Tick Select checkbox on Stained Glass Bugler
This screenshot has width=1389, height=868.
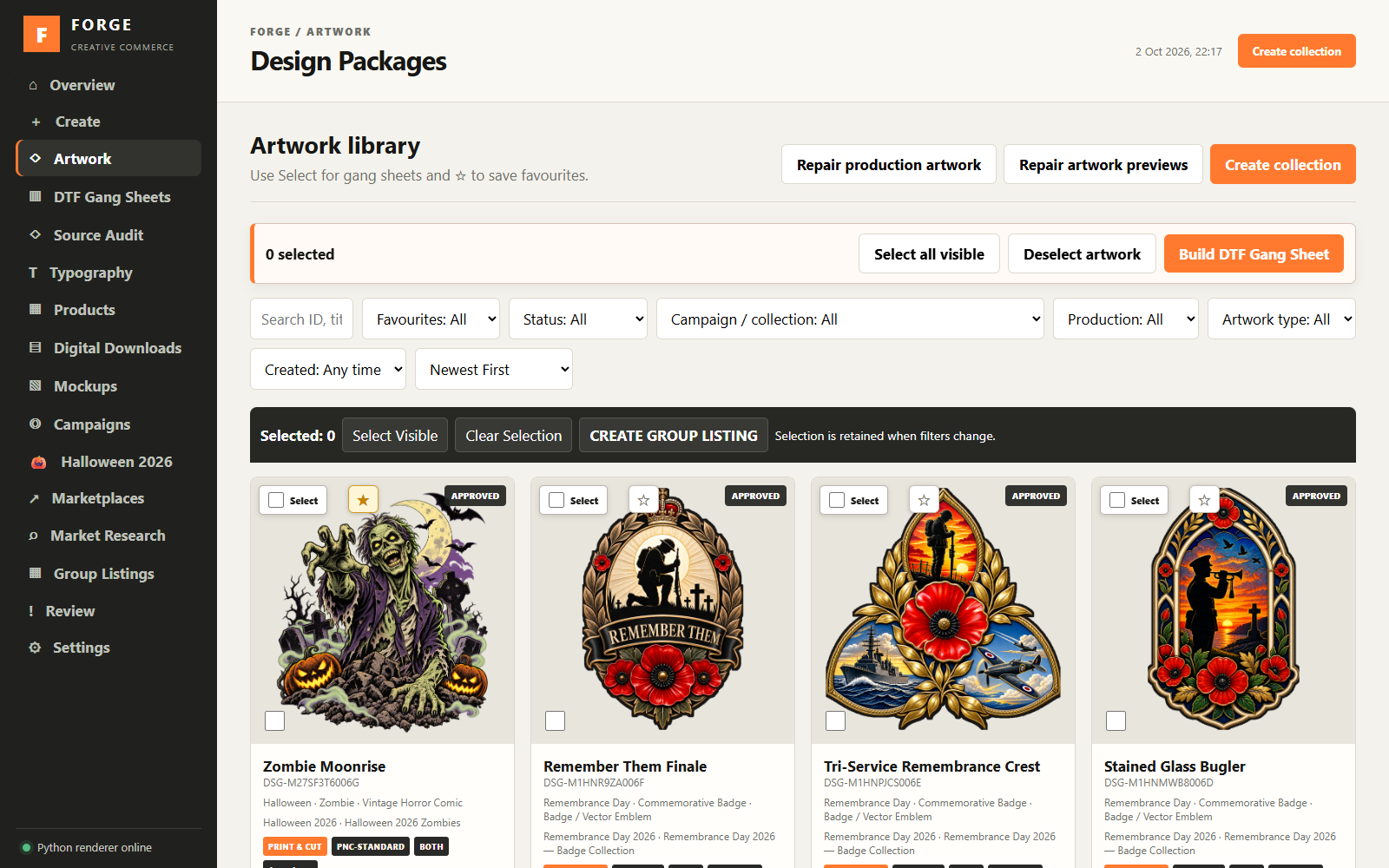pos(1117,500)
